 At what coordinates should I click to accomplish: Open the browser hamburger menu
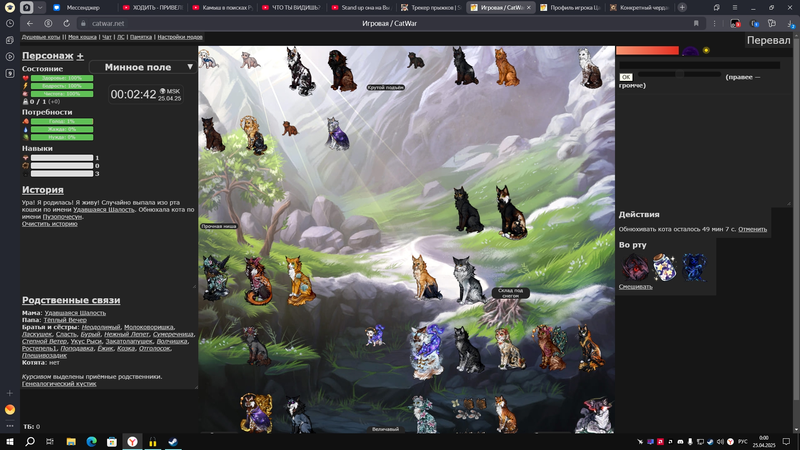coord(735,8)
